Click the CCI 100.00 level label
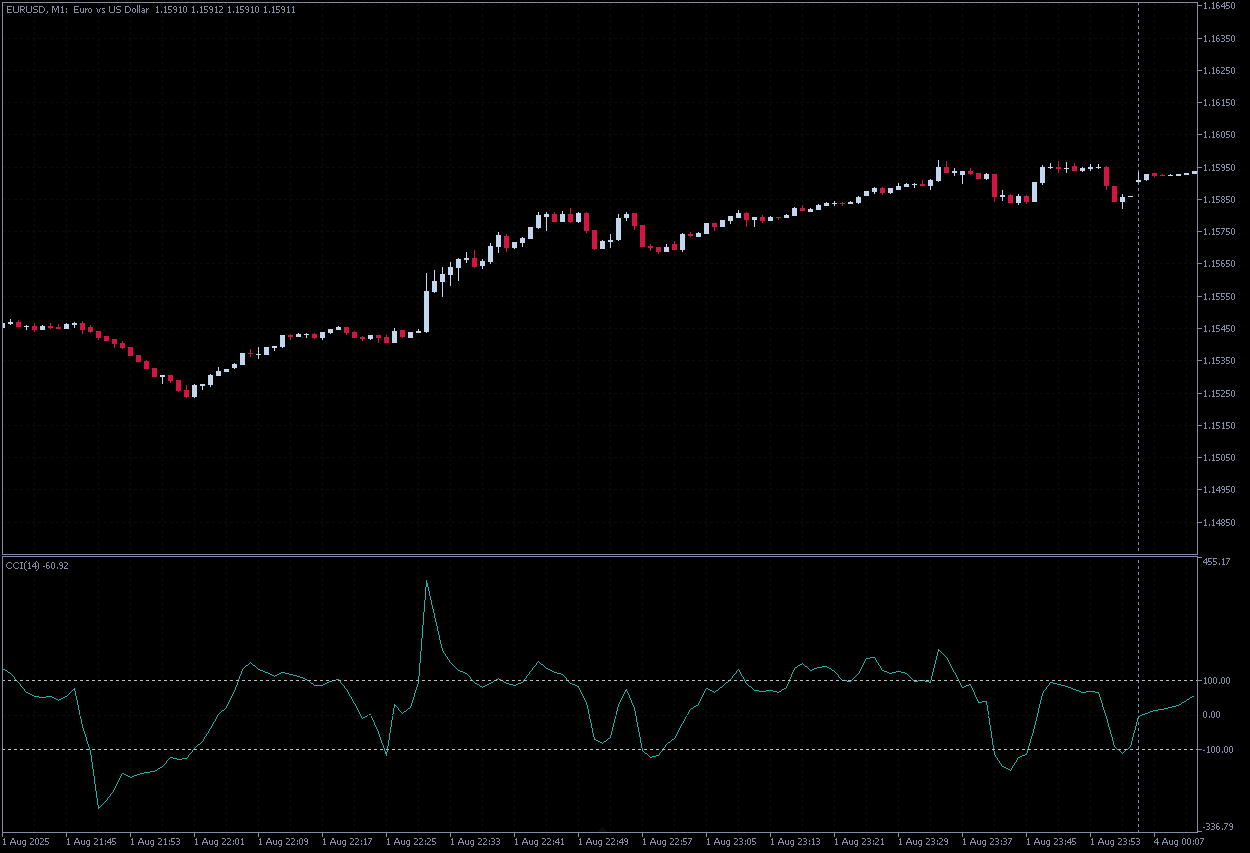This screenshot has height=853, width=1250. (1216, 681)
